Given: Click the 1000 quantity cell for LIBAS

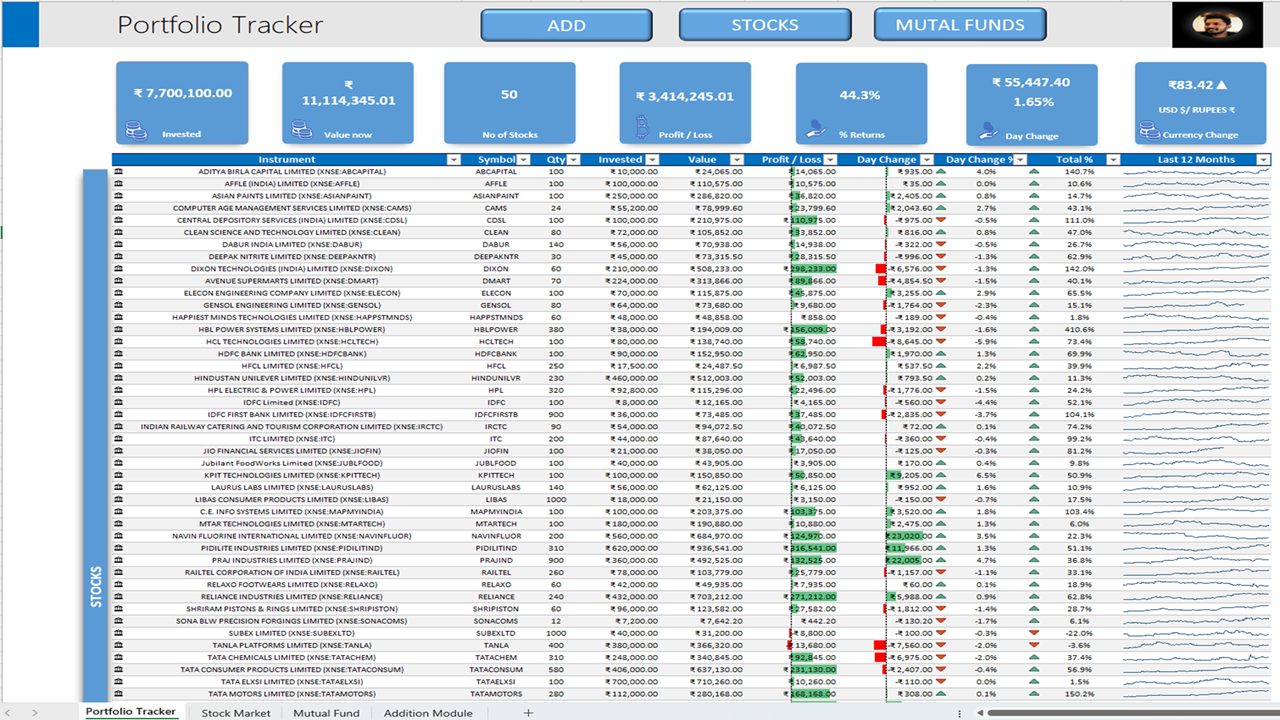Looking at the screenshot, I should tap(556, 500).
